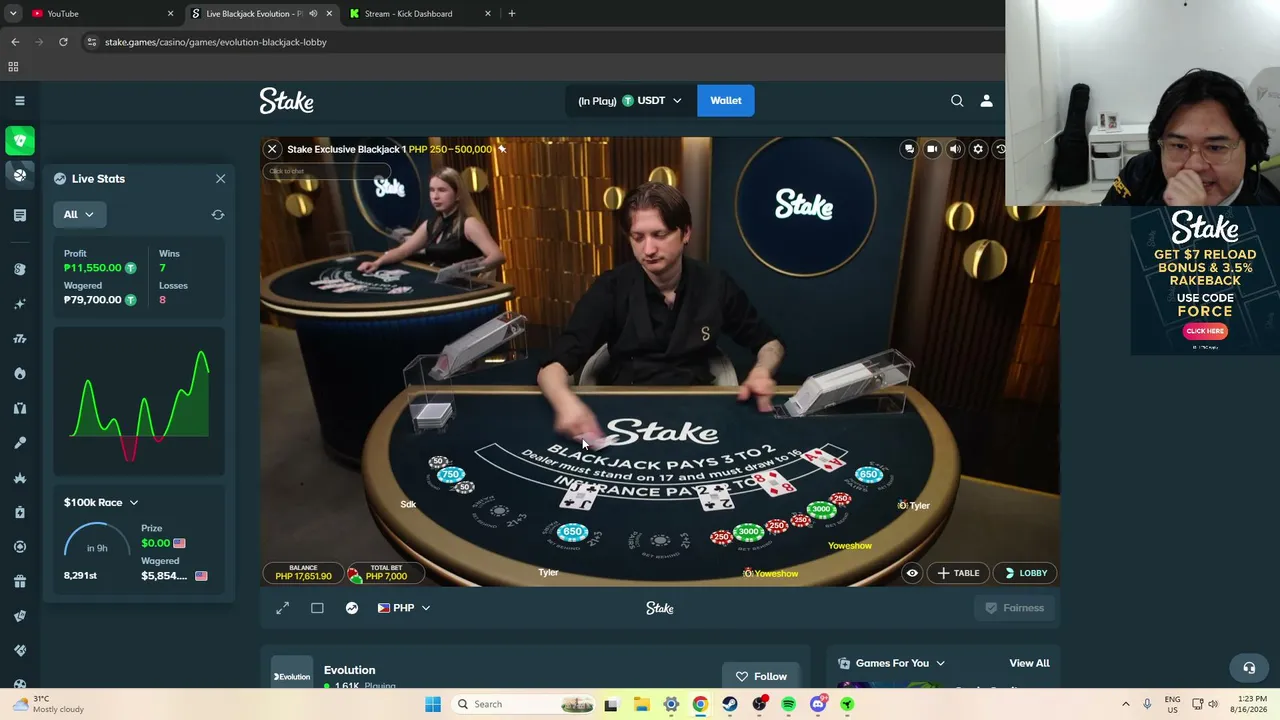
Task: Click the flame sidebar icon
Action: pyautogui.click(x=19, y=373)
